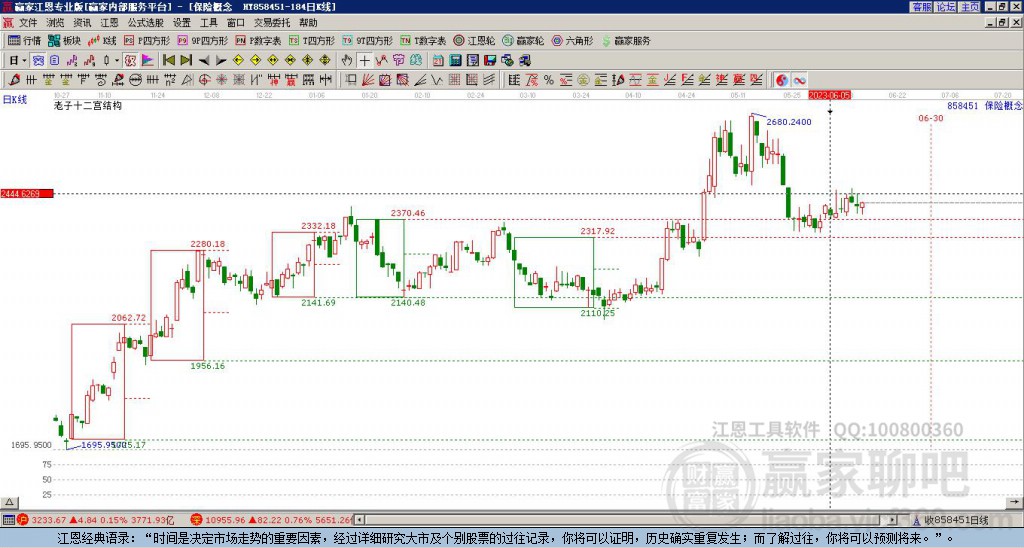Open the 交易委托 menu
This screenshot has width=1024, height=548.
coord(272,23)
